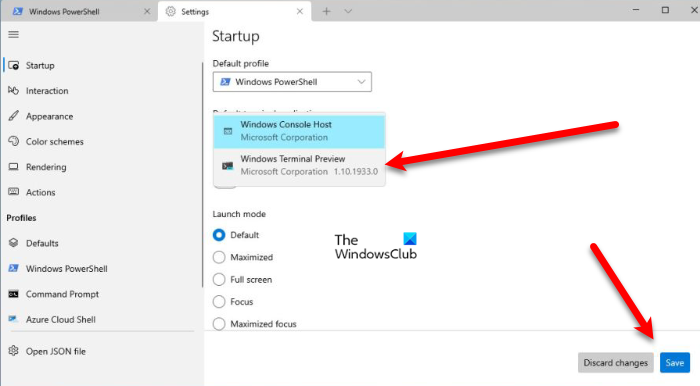Image resolution: width=700 pixels, height=386 pixels.
Task: Click the Rendering monitor icon
Action: [13, 167]
